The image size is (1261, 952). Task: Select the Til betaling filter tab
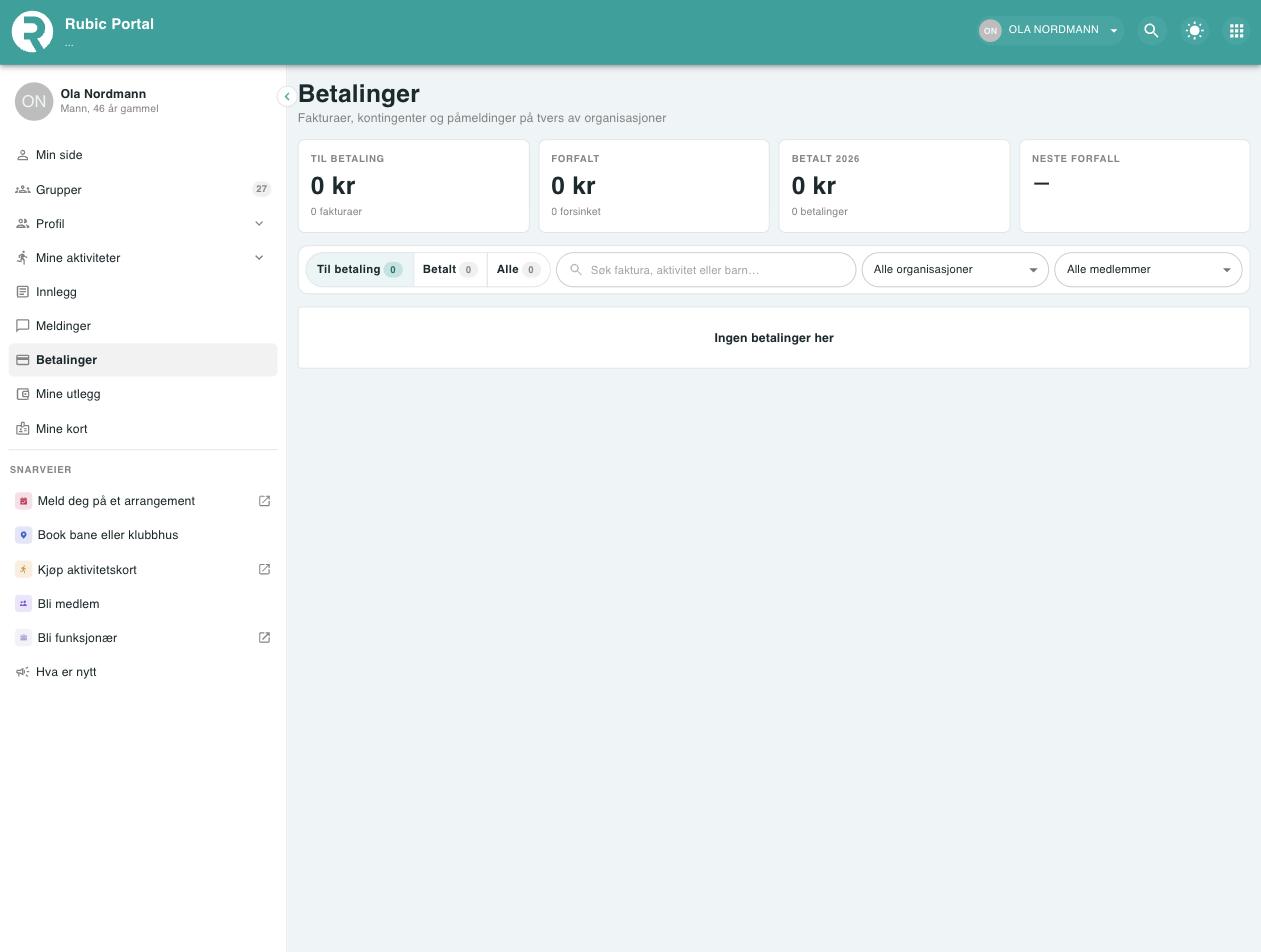click(359, 269)
